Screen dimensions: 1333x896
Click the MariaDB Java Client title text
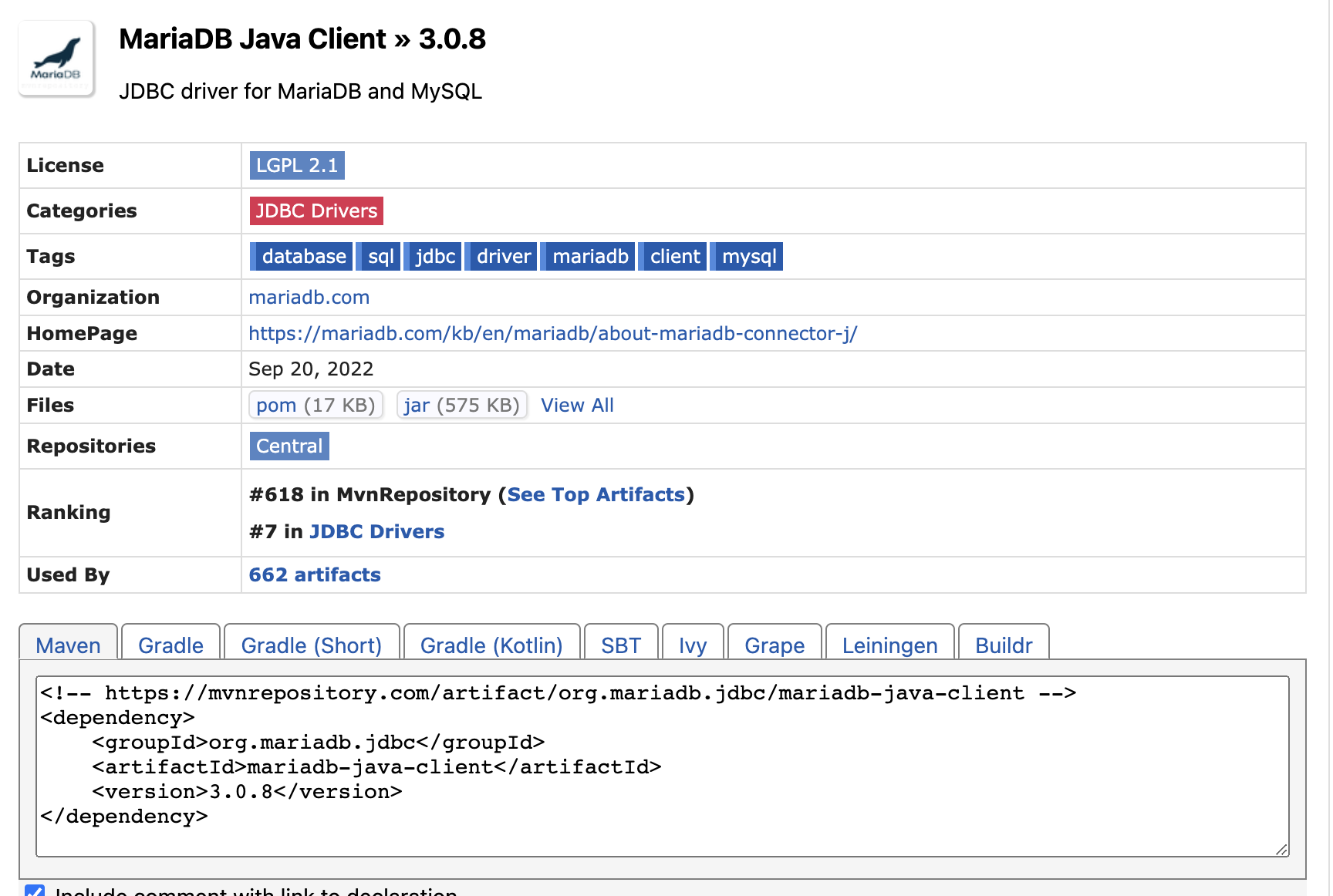tap(252, 39)
